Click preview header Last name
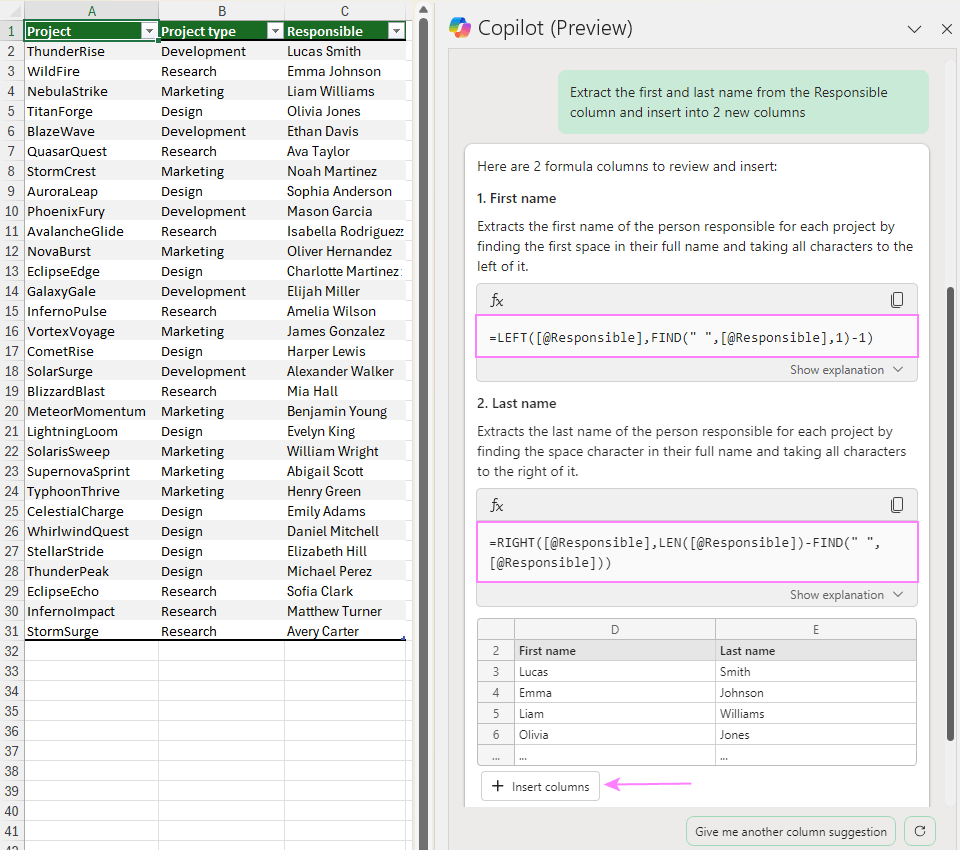The width and height of the screenshot is (960, 850). coord(816,651)
